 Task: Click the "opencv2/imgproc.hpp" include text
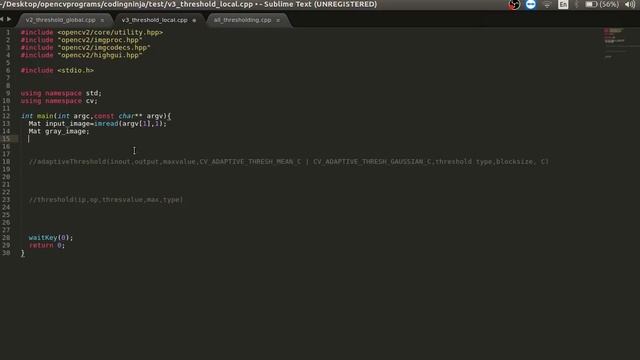click(100, 40)
